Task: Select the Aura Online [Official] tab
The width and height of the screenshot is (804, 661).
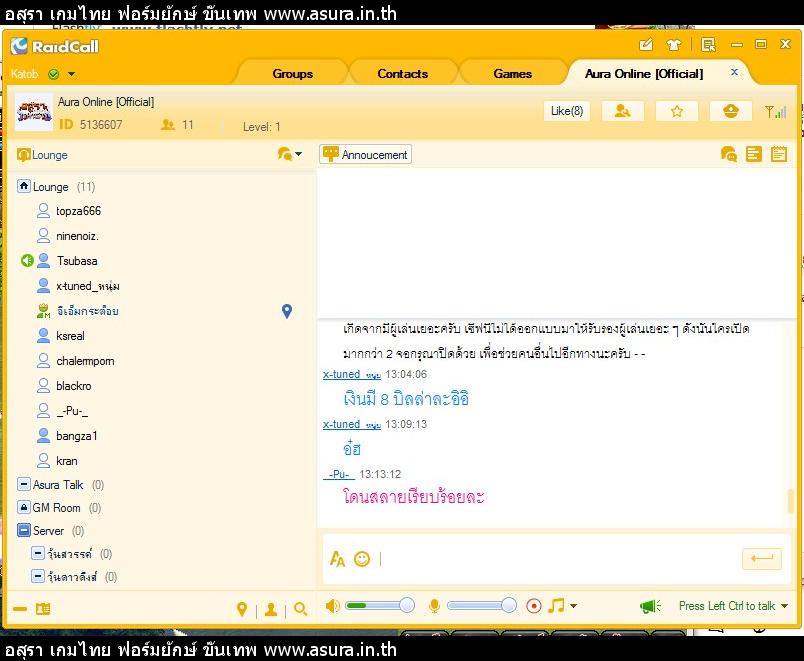Action: (x=644, y=74)
